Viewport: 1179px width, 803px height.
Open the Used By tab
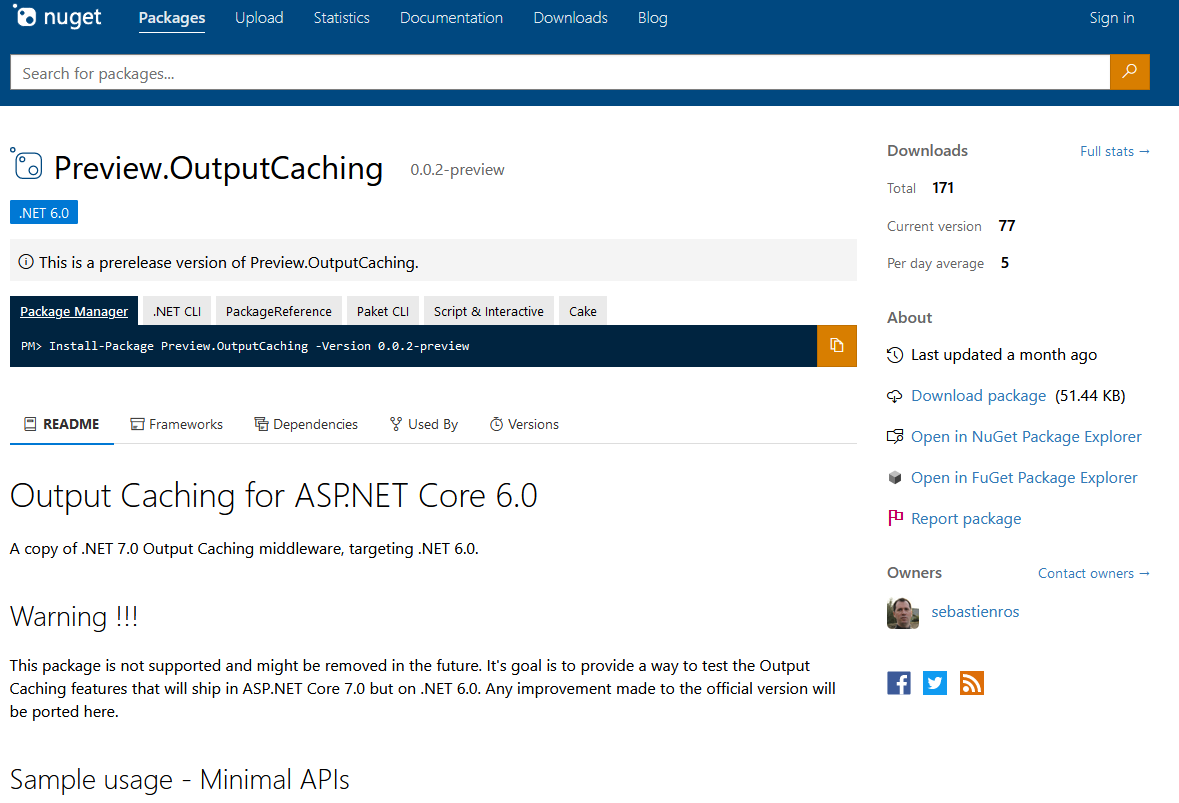tap(424, 424)
